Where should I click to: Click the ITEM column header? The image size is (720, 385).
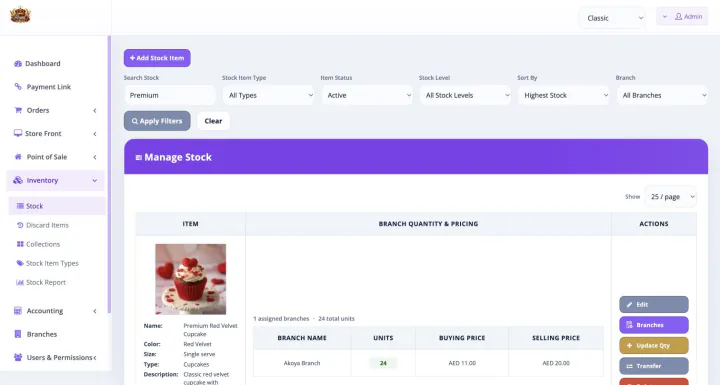click(x=191, y=224)
